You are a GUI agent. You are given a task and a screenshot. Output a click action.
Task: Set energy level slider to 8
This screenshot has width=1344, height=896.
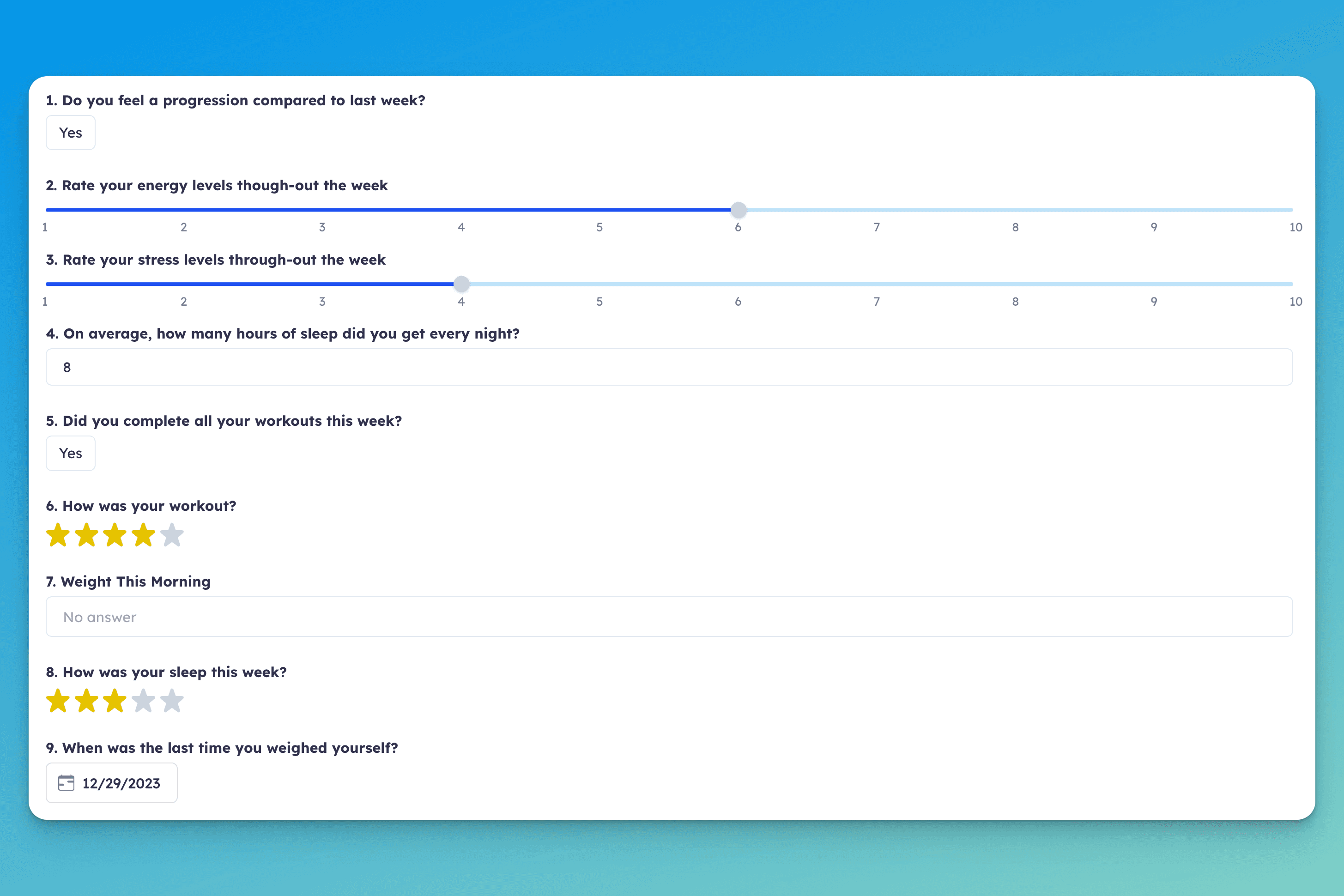[x=1016, y=210]
